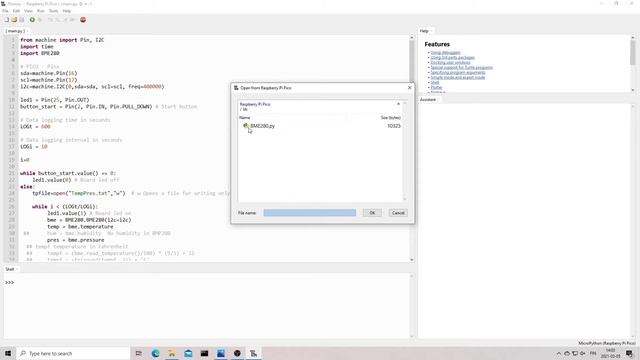The height and width of the screenshot is (360, 640).
Task: Click the Python file icon beside BME280.py
Action: 246,126
